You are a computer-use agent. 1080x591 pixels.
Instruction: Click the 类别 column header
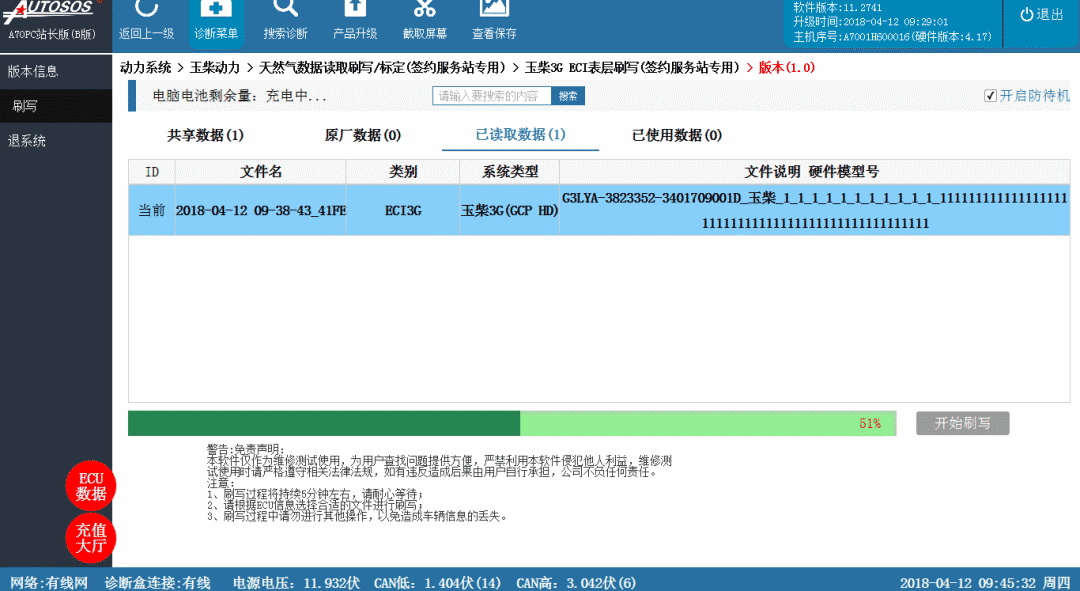tap(403, 172)
